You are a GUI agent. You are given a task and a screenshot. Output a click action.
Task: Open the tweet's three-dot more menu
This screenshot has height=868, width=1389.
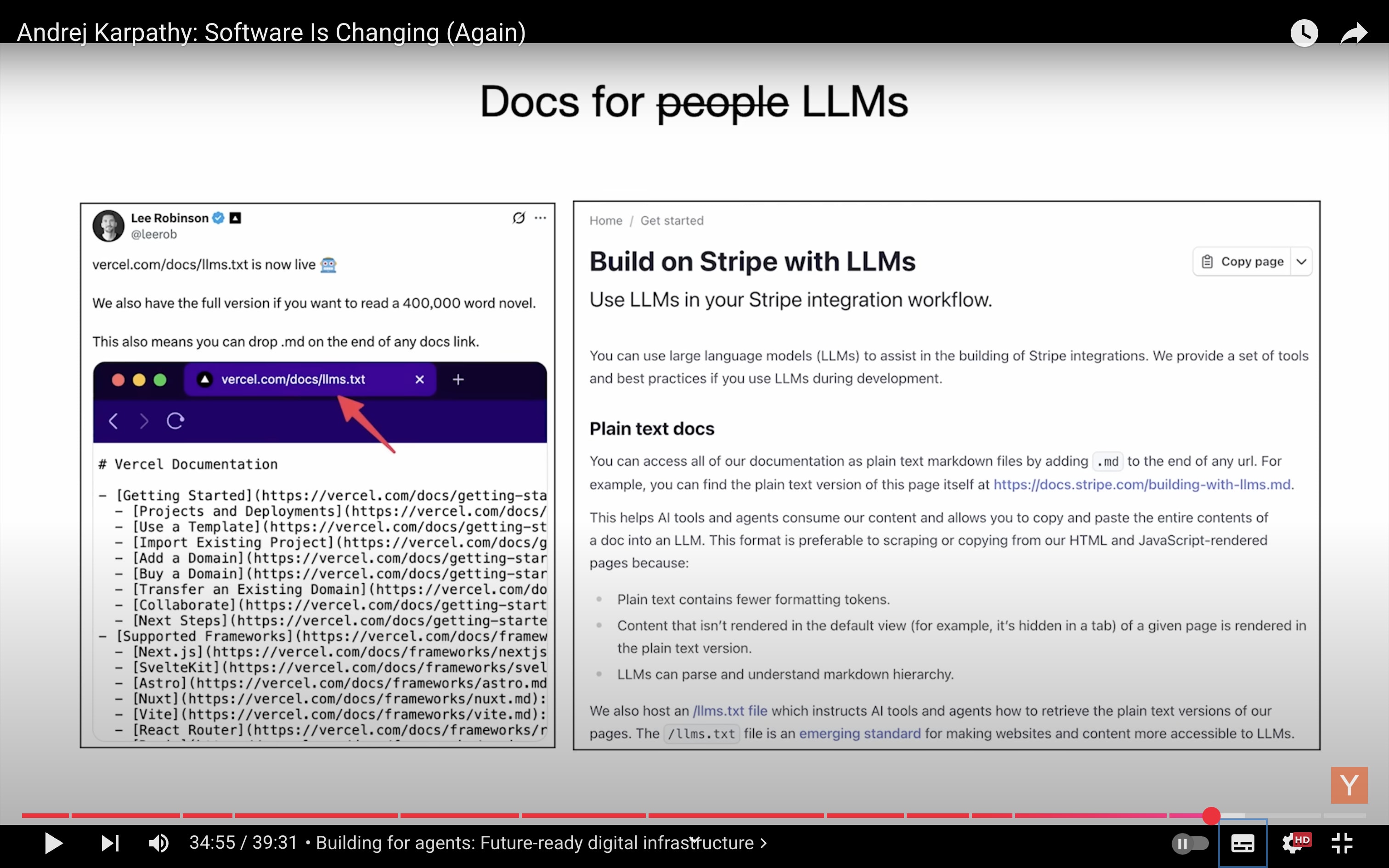coord(540,218)
